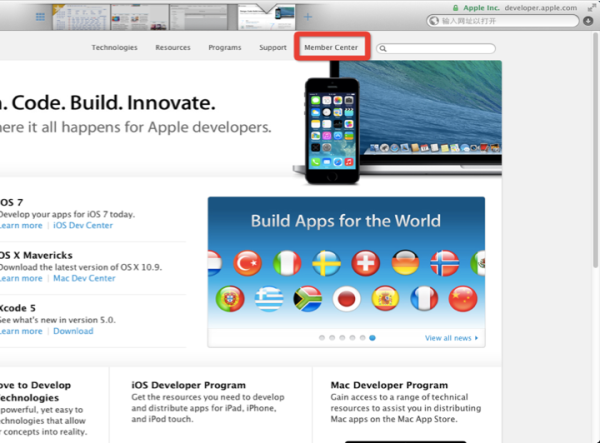Select the China flag icon
The height and width of the screenshot is (443, 600).
[463, 299]
